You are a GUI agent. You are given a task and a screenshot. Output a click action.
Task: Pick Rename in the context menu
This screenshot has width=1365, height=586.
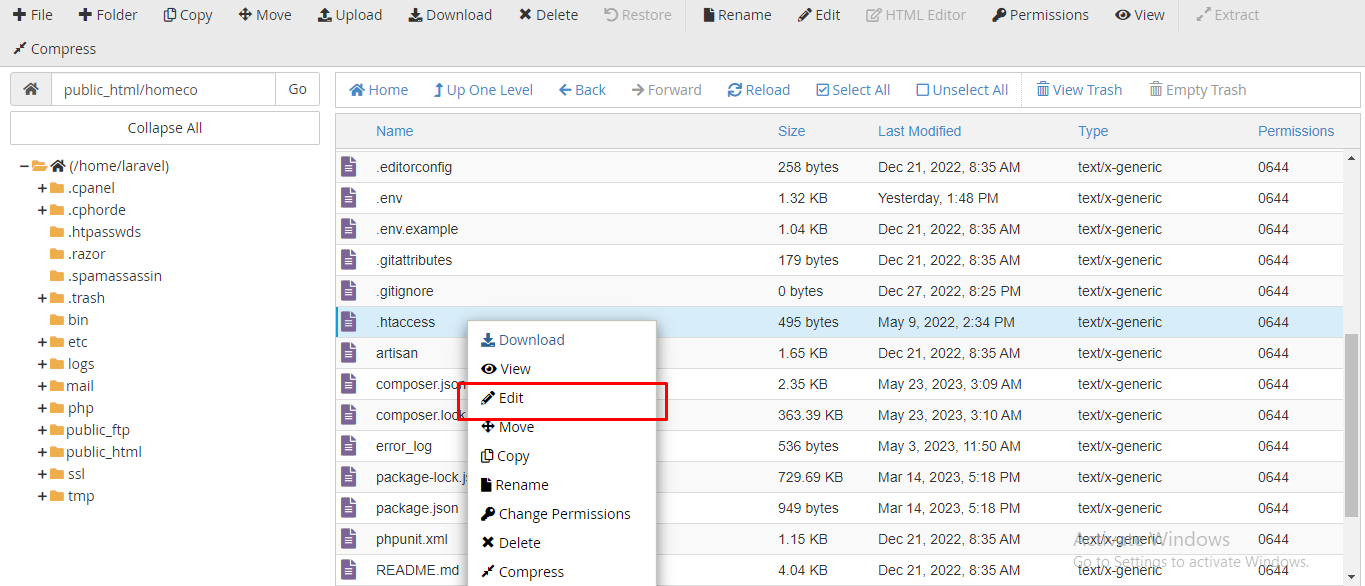(521, 485)
